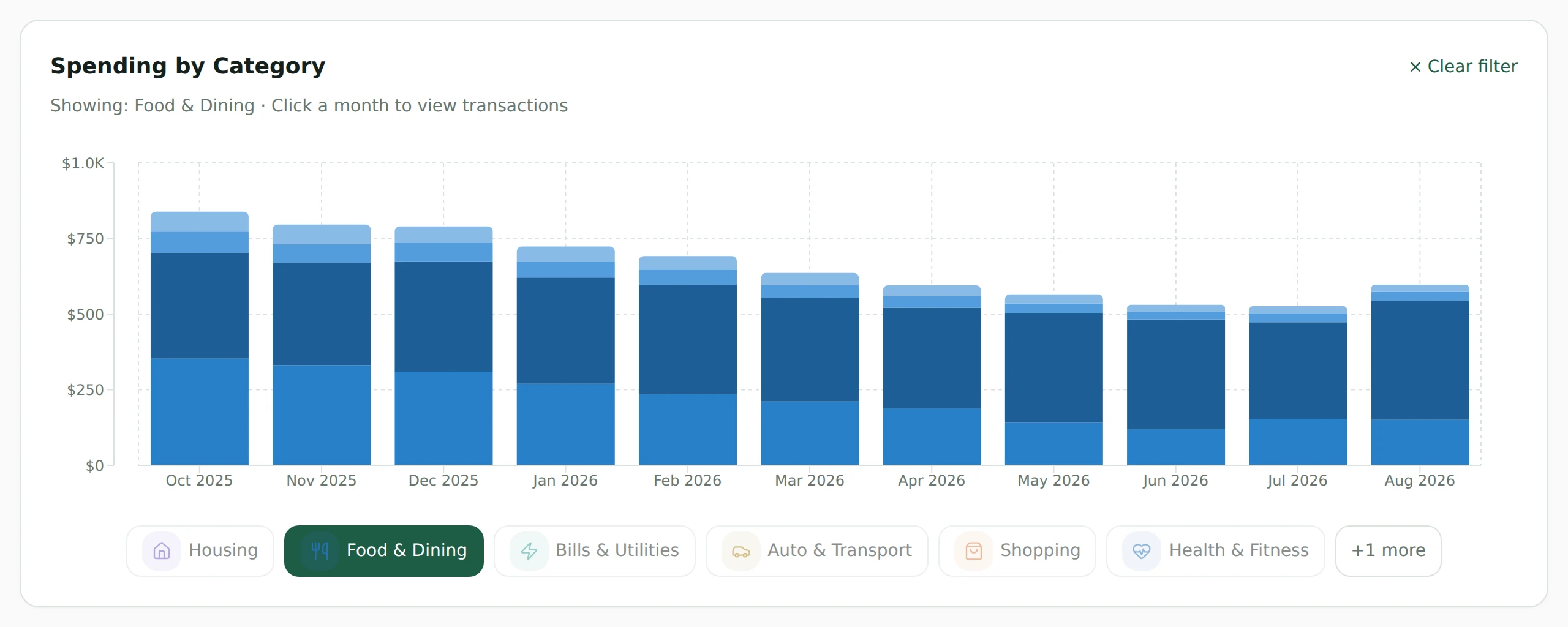
Task: Click the heart pulse Health & Fitness icon
Action: click(x=1142, y=551)
